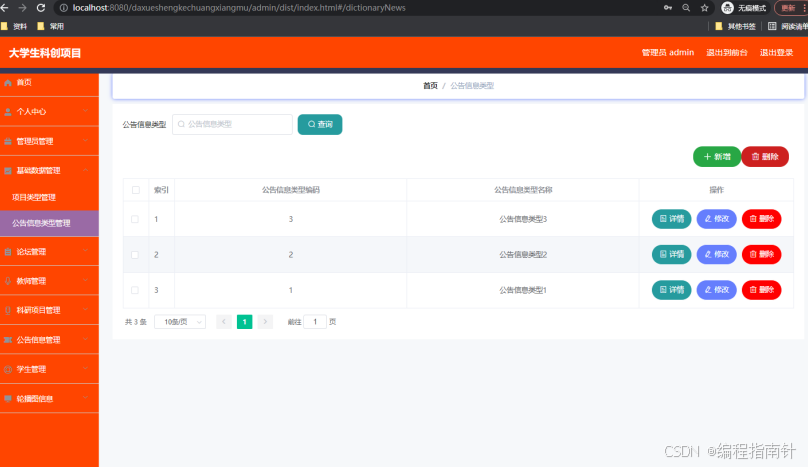
Task: Check the row for 公告信息类型3
Action: coord(135,219)
